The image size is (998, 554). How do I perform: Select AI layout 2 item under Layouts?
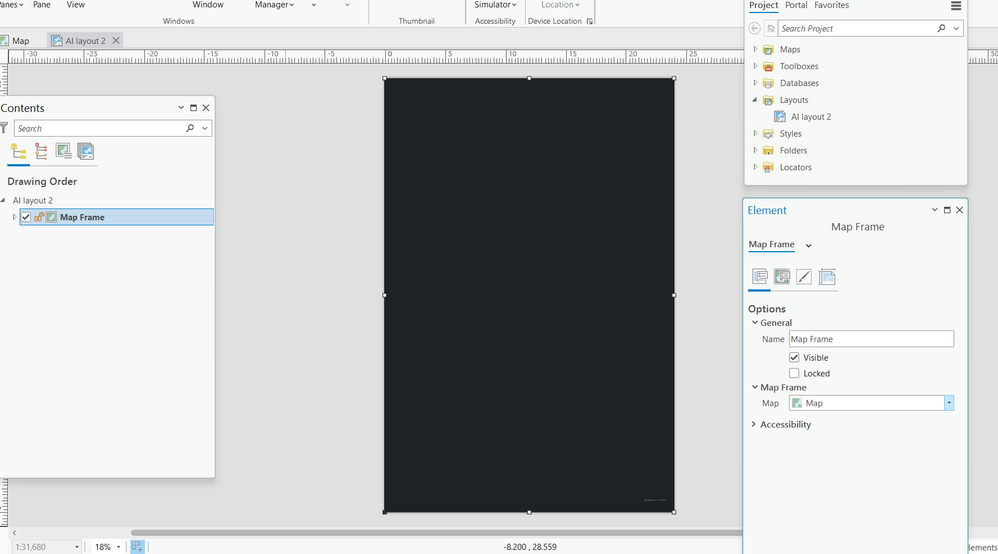point(810,117)
